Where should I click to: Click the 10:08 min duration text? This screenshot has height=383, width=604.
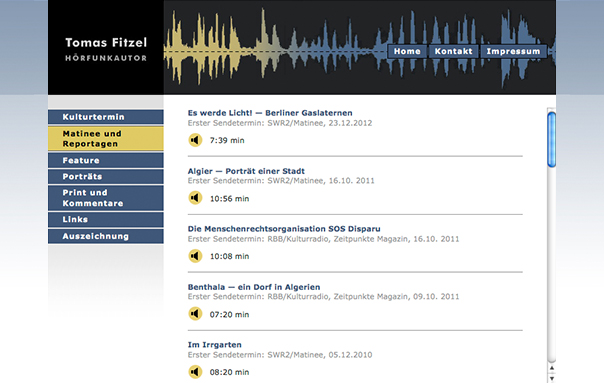(229, 256)
